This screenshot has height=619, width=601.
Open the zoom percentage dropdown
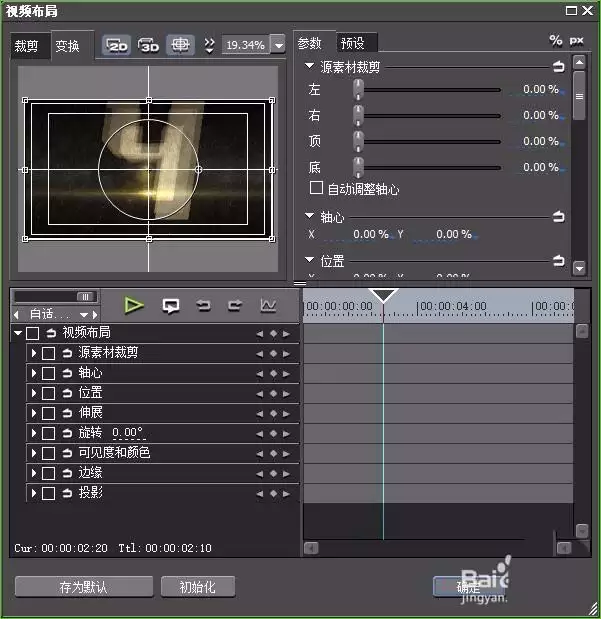point(279,45)
